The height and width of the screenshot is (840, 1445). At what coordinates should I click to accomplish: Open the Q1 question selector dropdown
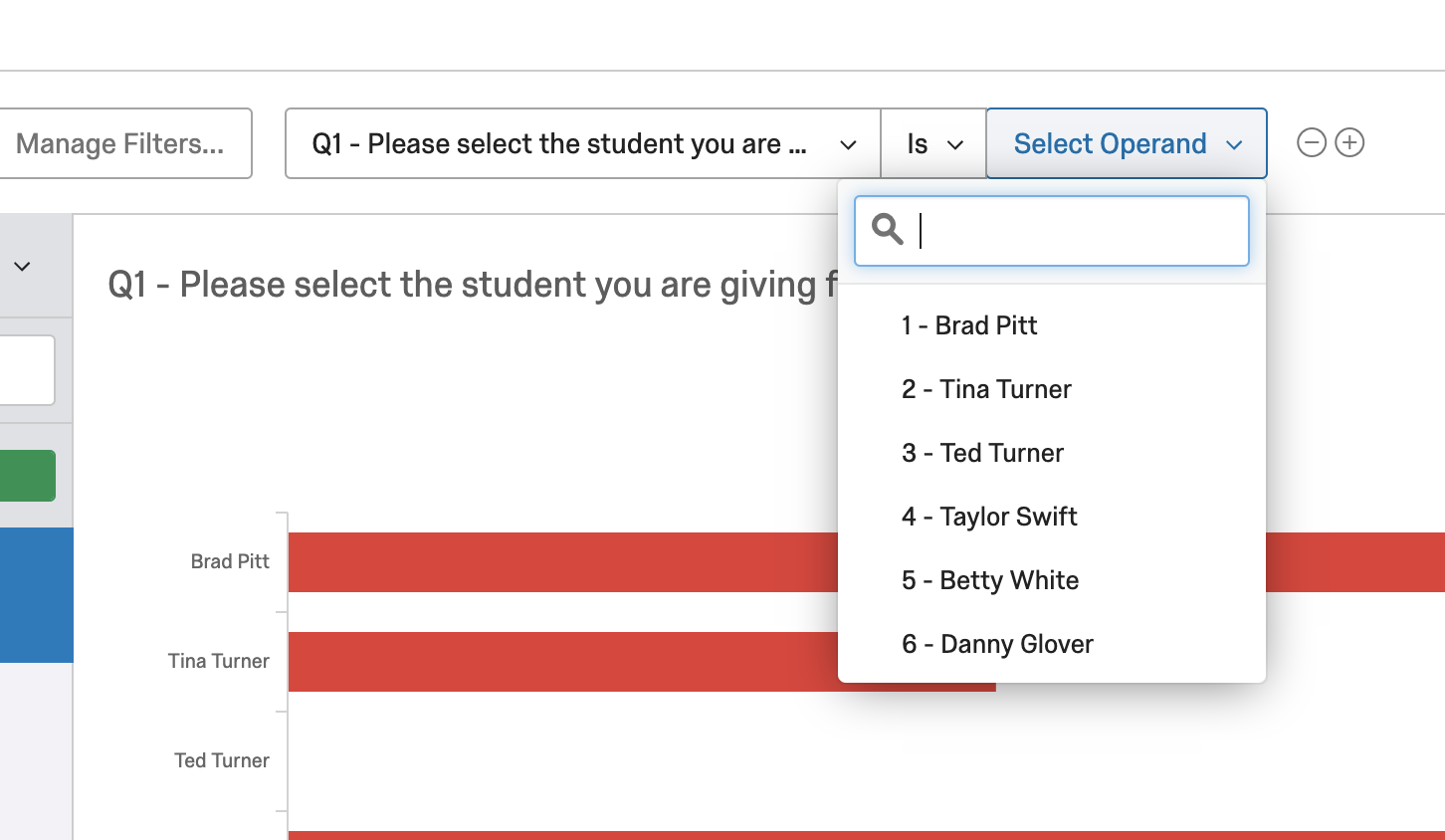[x=583, y=144]
